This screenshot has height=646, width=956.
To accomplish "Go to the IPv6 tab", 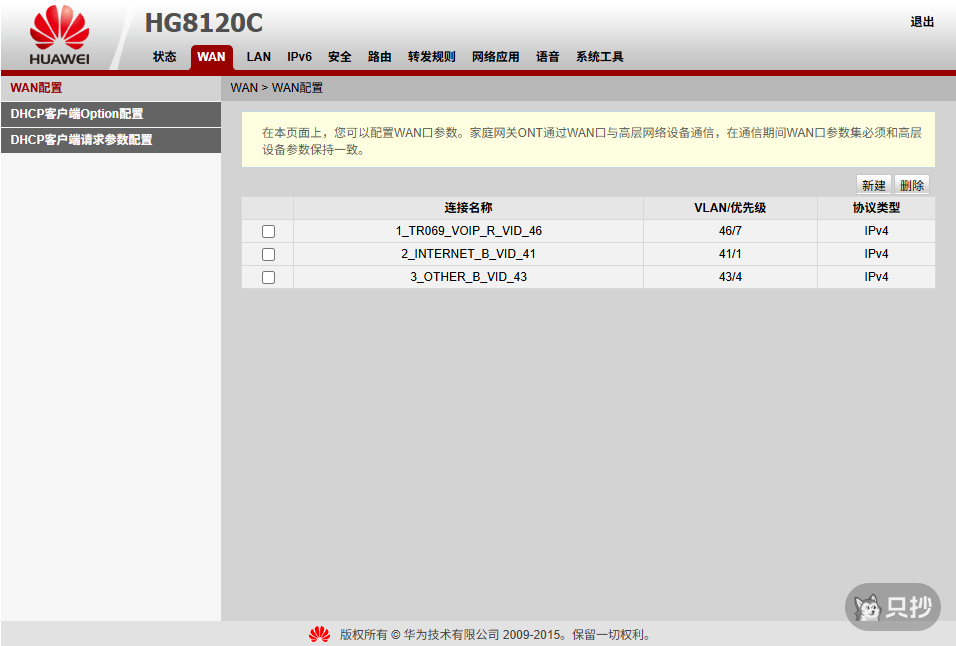I will tap(299, 57).
